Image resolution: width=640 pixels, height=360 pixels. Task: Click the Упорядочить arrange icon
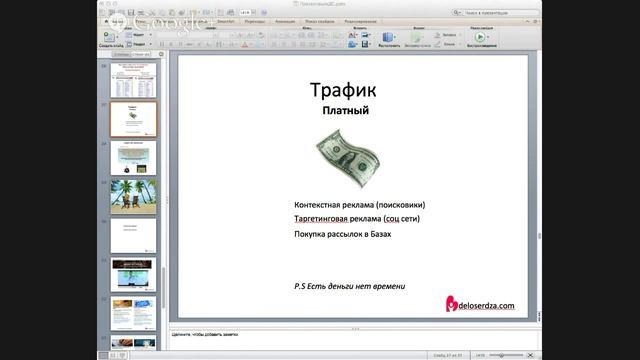point(388,38)
